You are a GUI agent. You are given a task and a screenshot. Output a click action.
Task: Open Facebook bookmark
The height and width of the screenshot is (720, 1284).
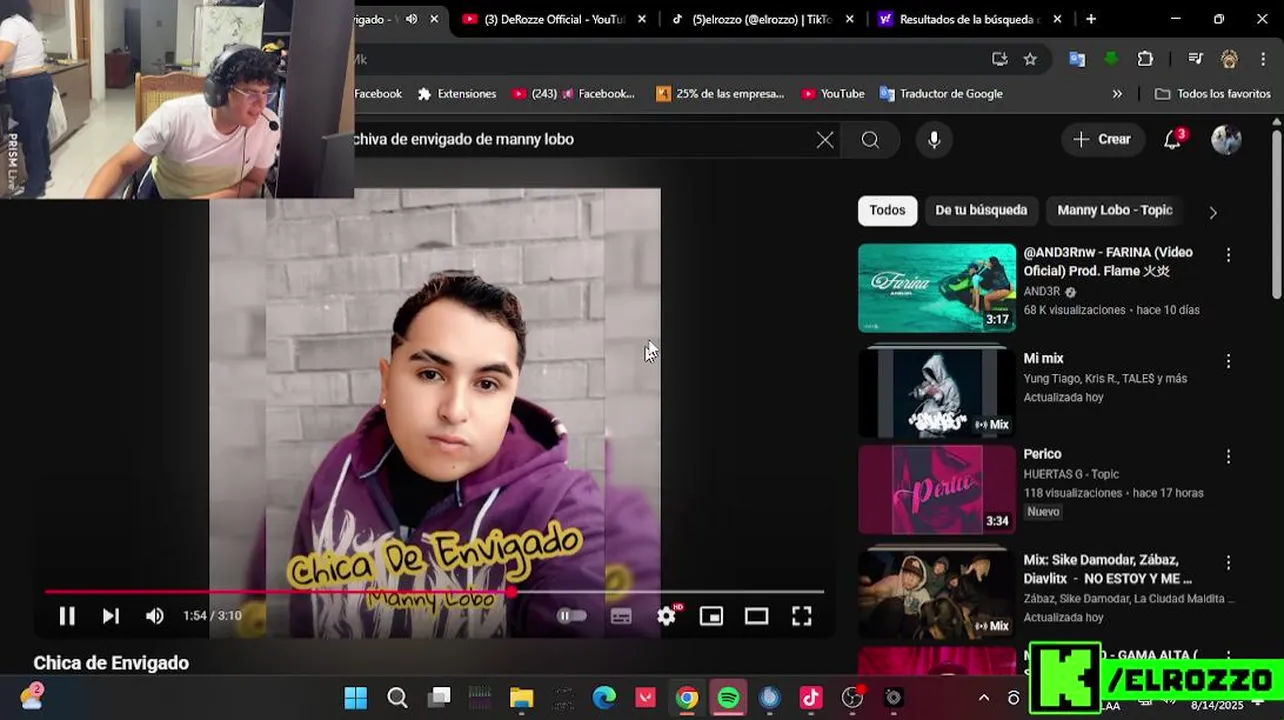(378, 94)
